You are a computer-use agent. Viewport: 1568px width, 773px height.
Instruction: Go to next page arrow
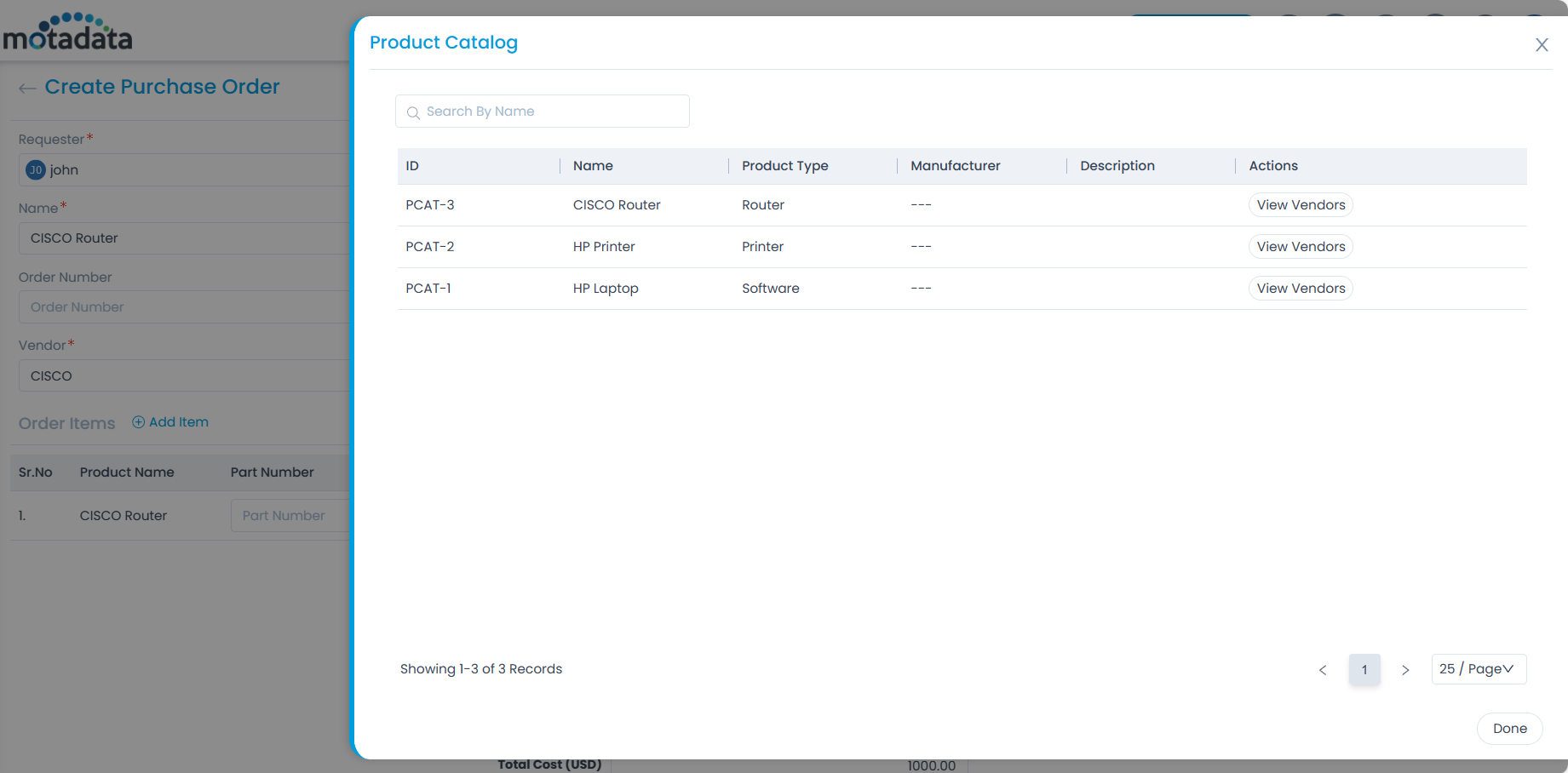point(1405,670)
